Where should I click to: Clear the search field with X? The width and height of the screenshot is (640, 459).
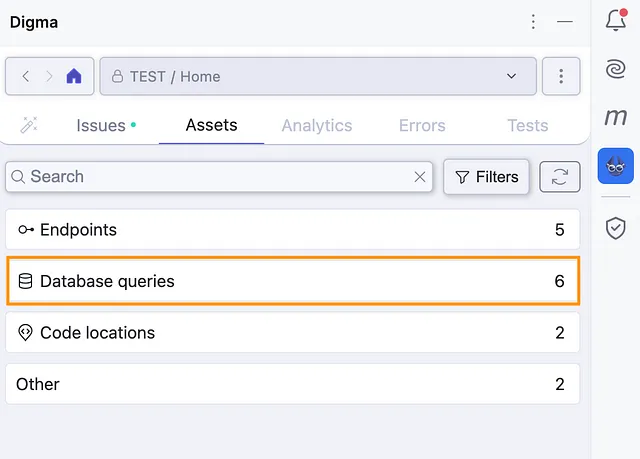(420, 177)
